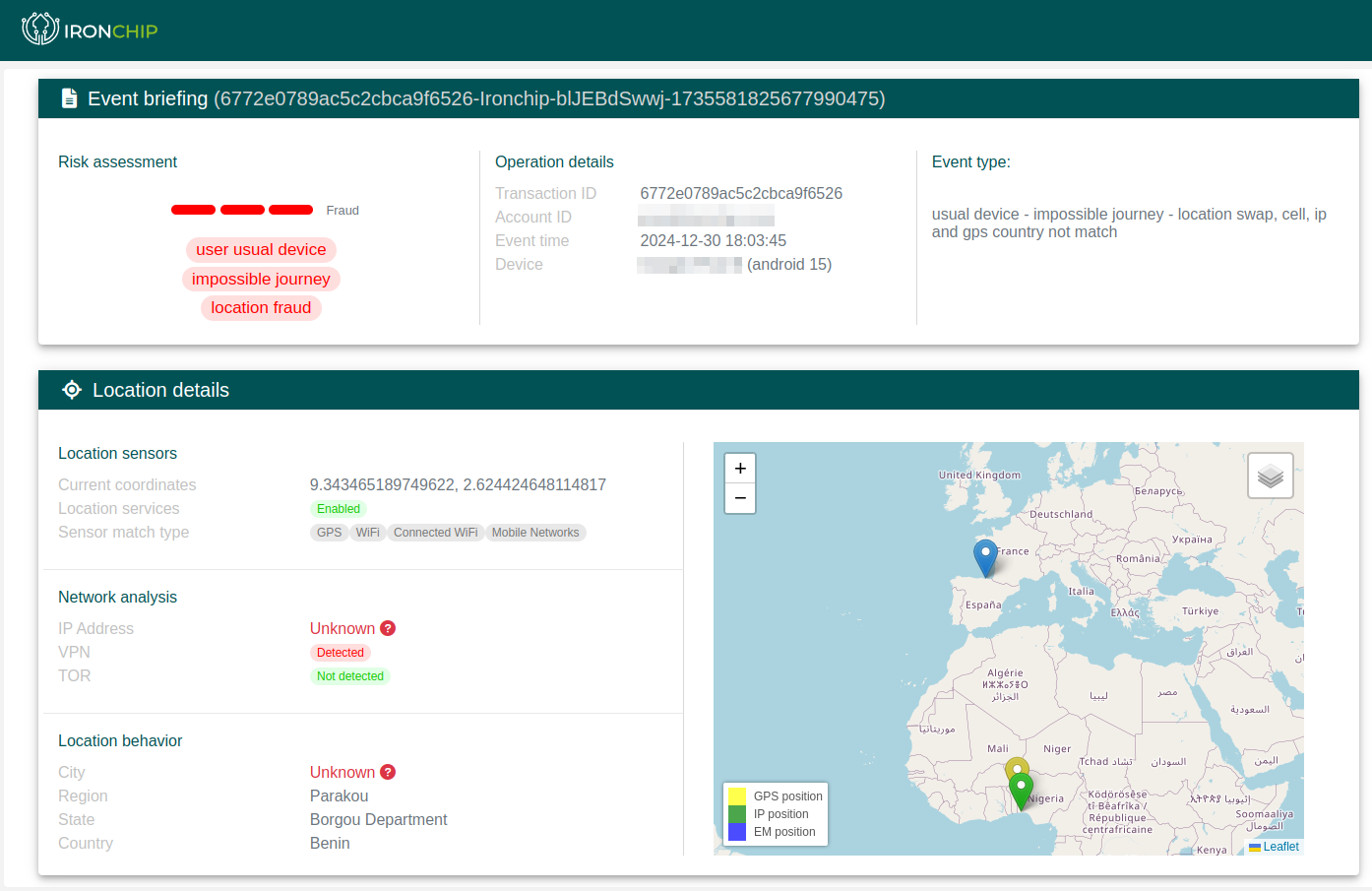
Task: Click the help icon beside City Unknown
Action: tap(388, 772)
